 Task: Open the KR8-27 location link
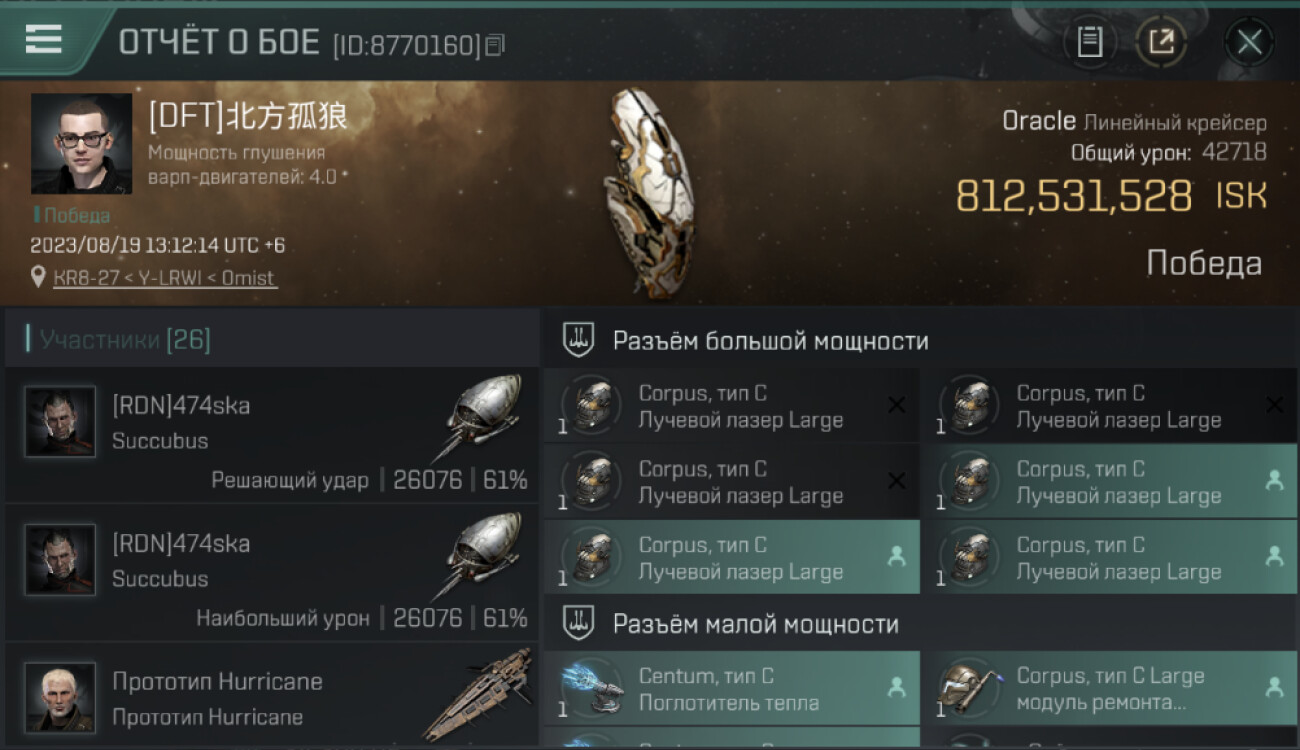coord(165,278)
